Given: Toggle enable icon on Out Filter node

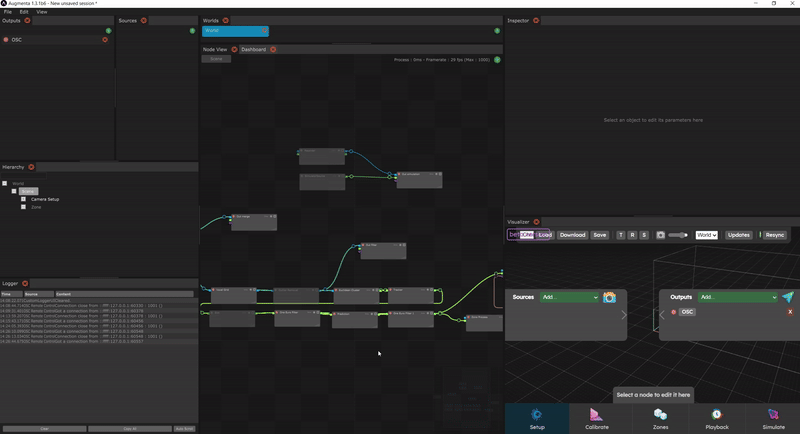Looking at the screenshot, I should 363,245.
